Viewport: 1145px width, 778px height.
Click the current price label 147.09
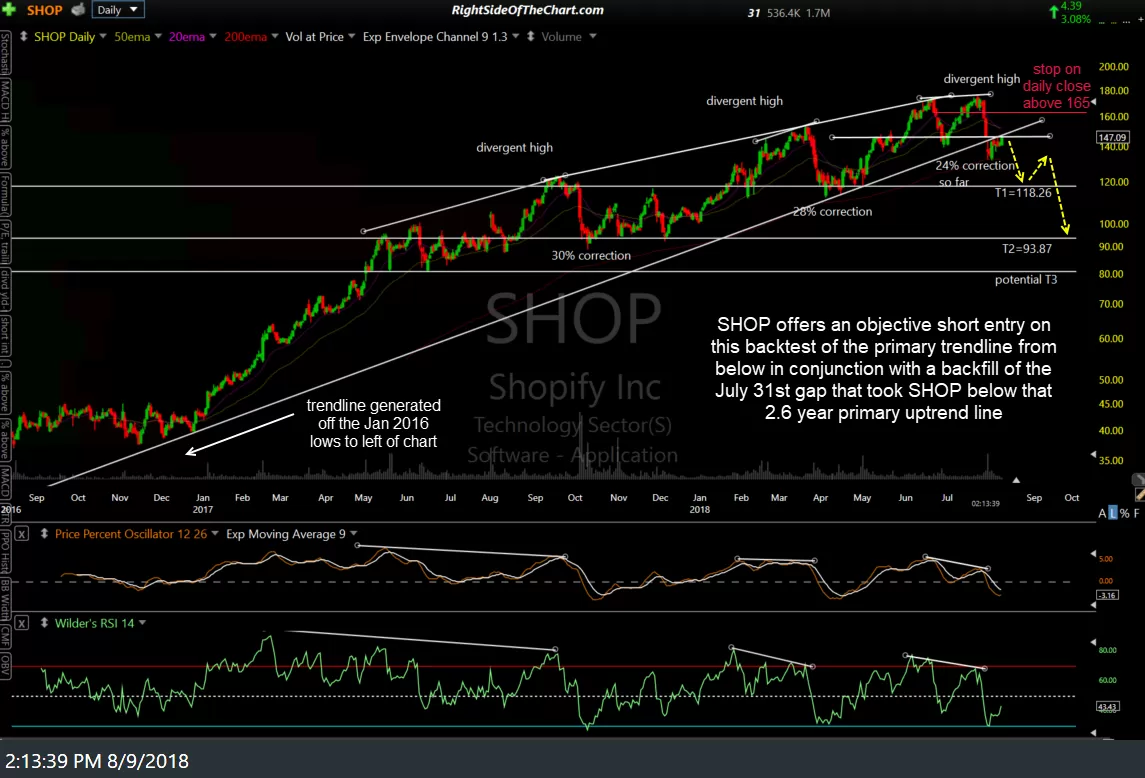click(x=1112, y=137)
